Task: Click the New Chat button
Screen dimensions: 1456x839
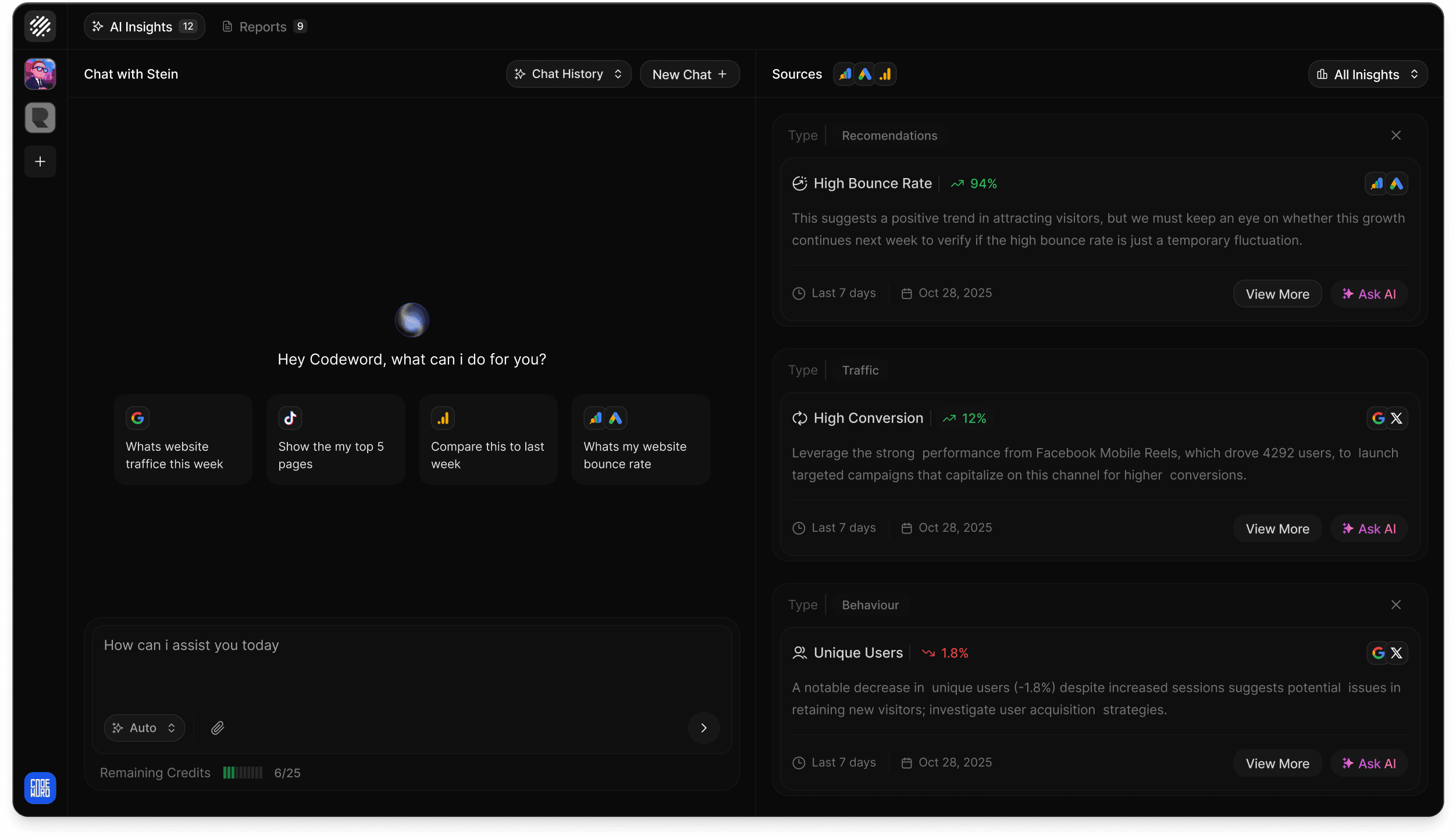Action: (689, 74)
